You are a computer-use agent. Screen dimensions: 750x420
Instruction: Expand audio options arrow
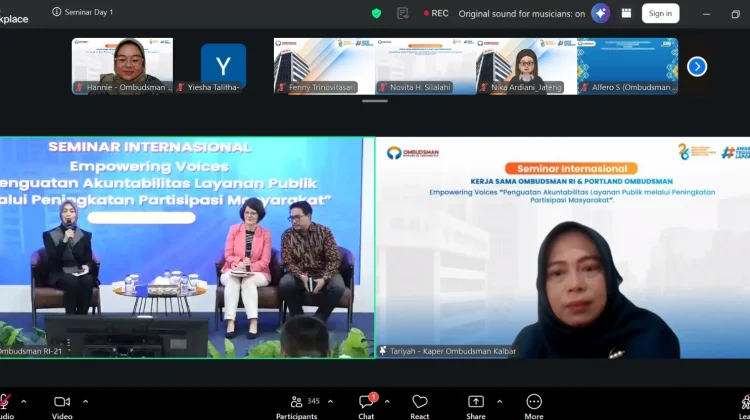pos(23,402)
